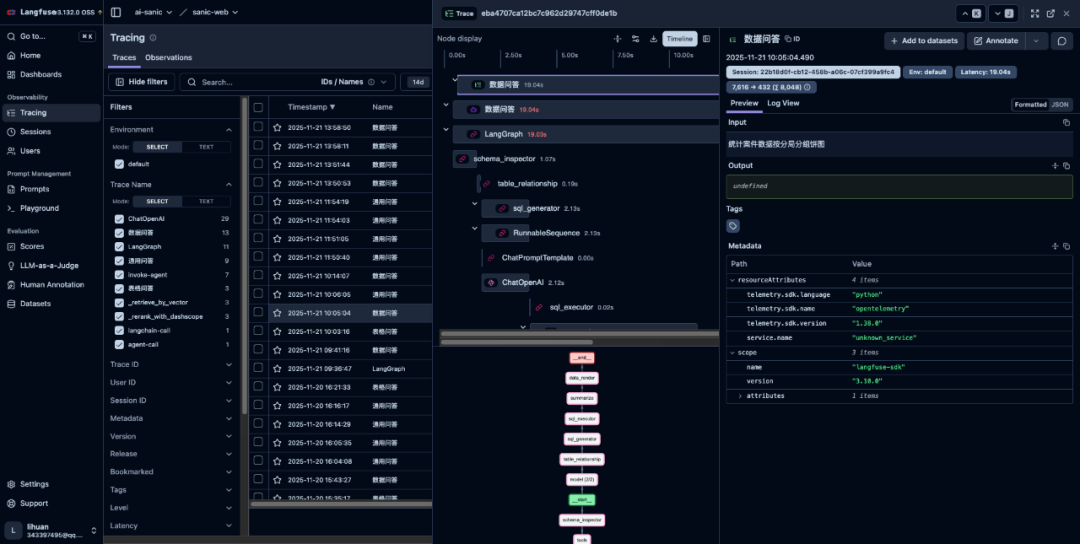This screenshot has height=544, width=1080.
Task: Uncheck the default environment filter
Action: pos(119,164)
